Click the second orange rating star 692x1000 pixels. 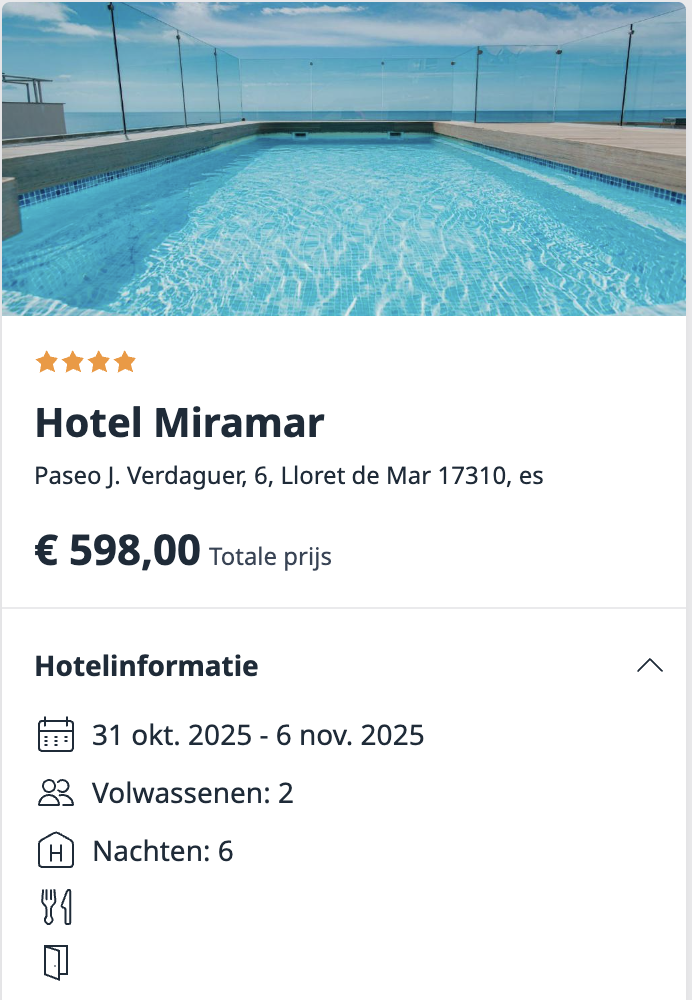73,362
